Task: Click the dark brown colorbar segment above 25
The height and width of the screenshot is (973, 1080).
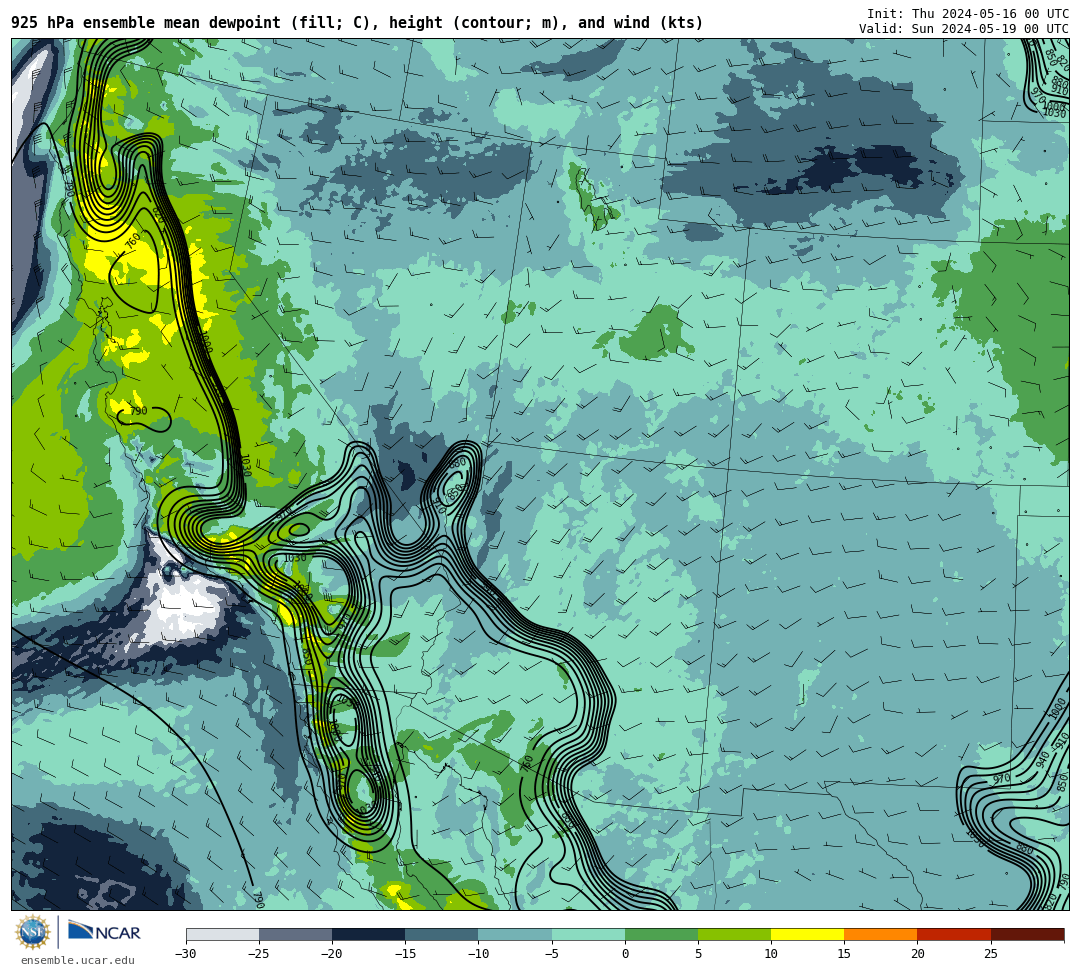Action: pos(1028,934)
